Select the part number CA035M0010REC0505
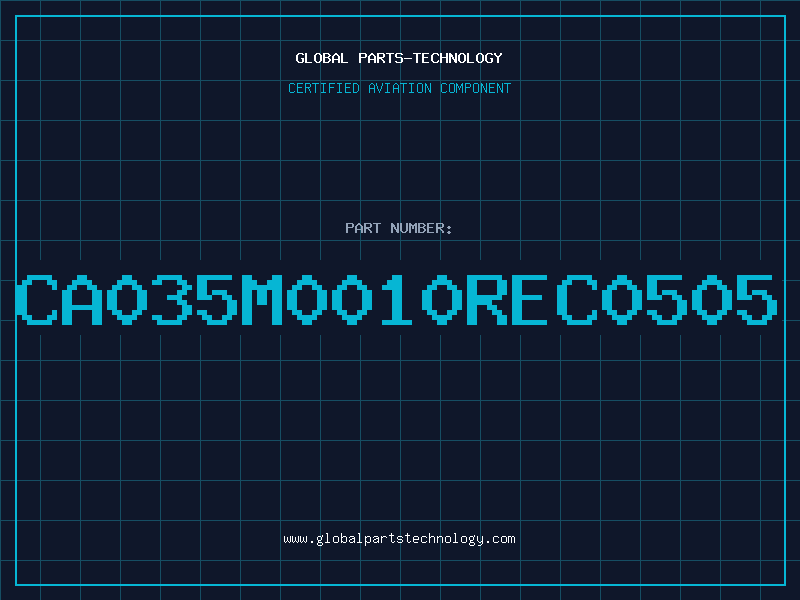 coord(397,300)
